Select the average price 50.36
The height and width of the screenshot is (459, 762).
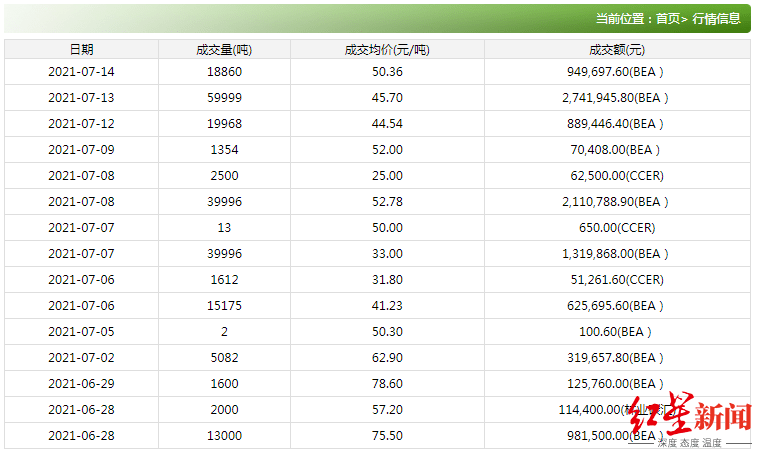point(387,72)
